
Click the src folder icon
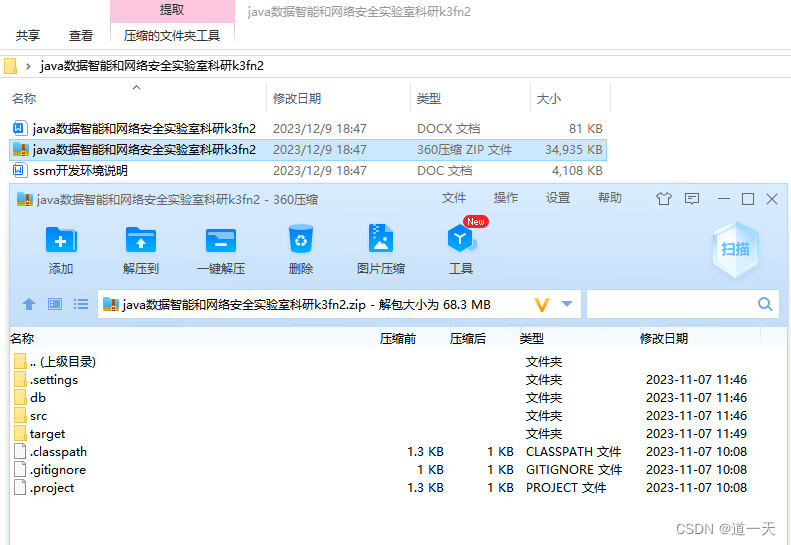coord(20,416)
